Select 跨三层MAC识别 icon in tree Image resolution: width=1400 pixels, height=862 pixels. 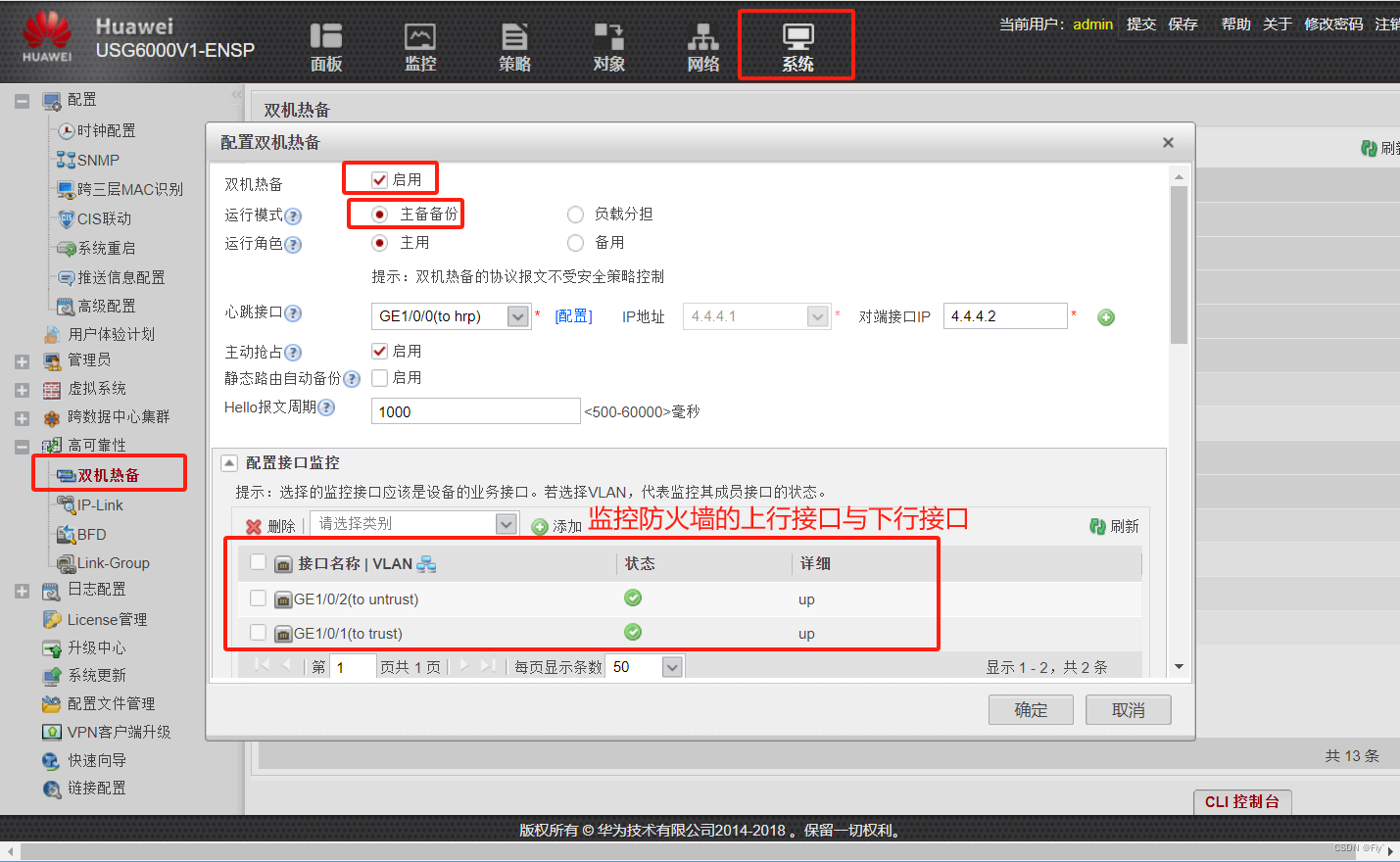click(67, 189)
